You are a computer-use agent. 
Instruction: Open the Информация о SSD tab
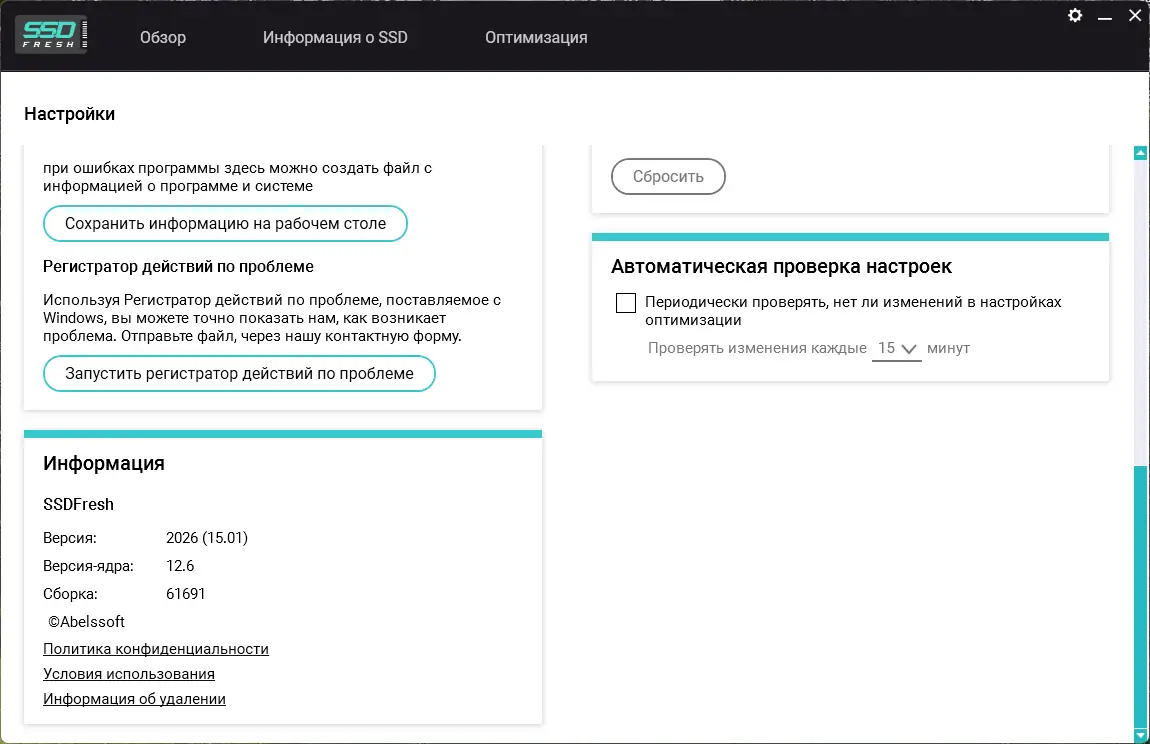click(x=335, y=37)
